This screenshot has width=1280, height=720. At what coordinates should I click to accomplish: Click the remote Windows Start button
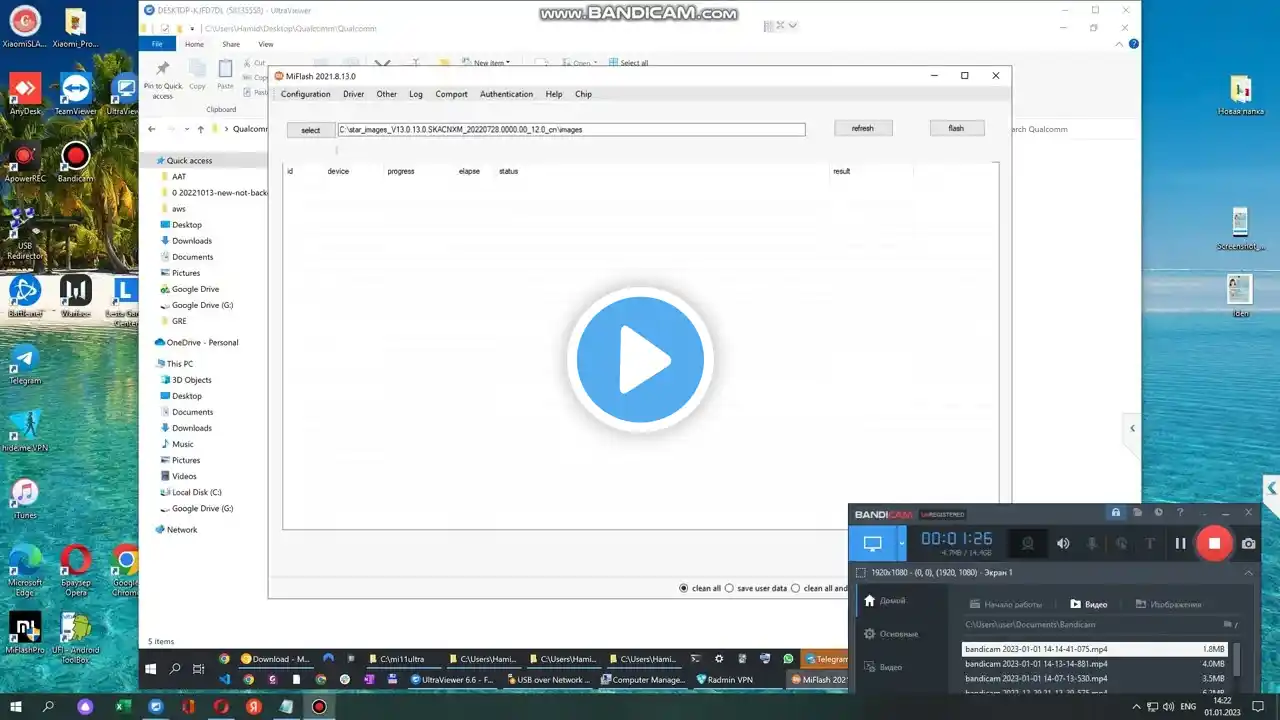tap(151, 669)
